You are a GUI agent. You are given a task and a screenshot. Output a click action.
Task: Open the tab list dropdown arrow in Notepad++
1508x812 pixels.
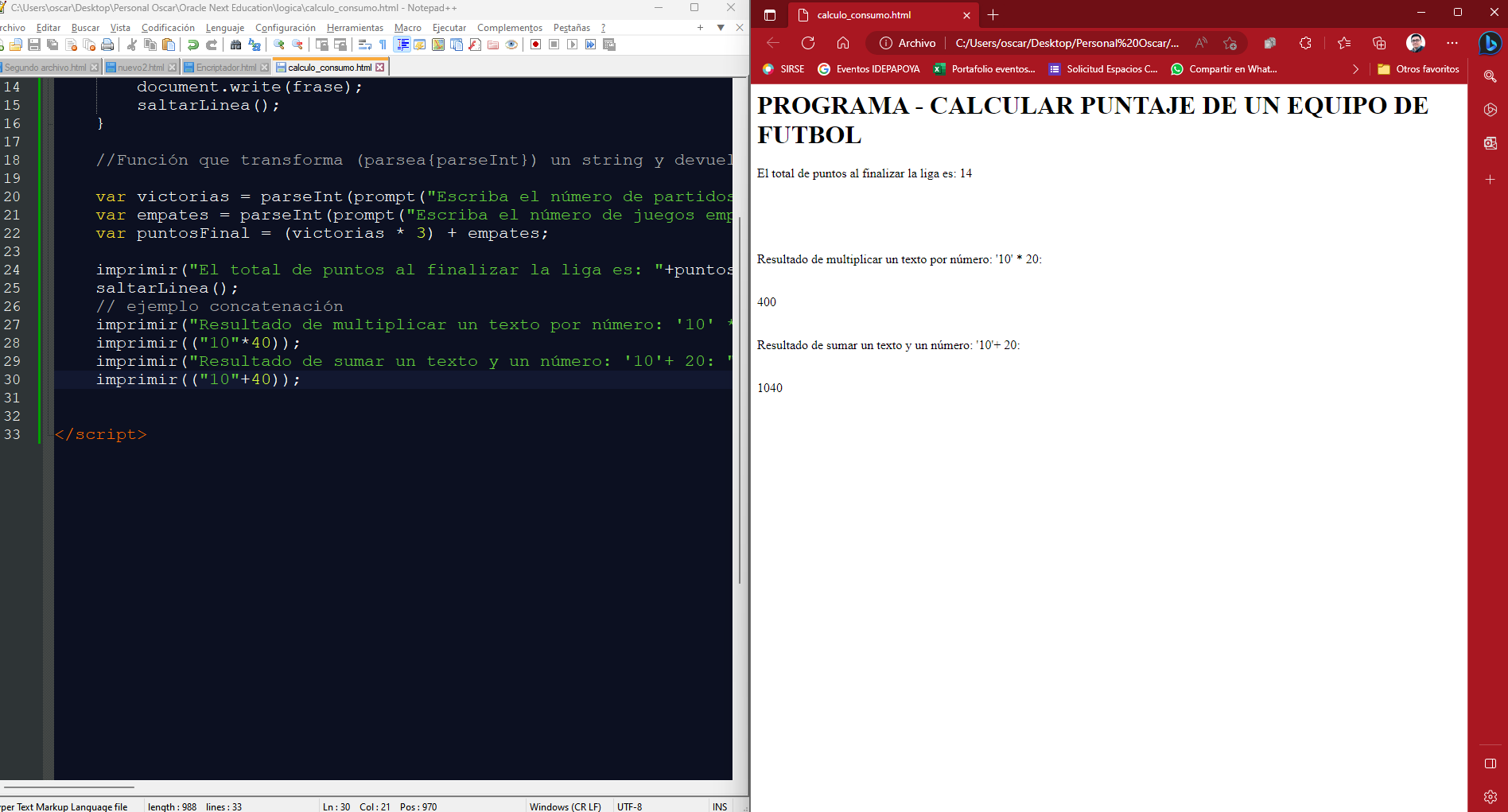(721, 28)
